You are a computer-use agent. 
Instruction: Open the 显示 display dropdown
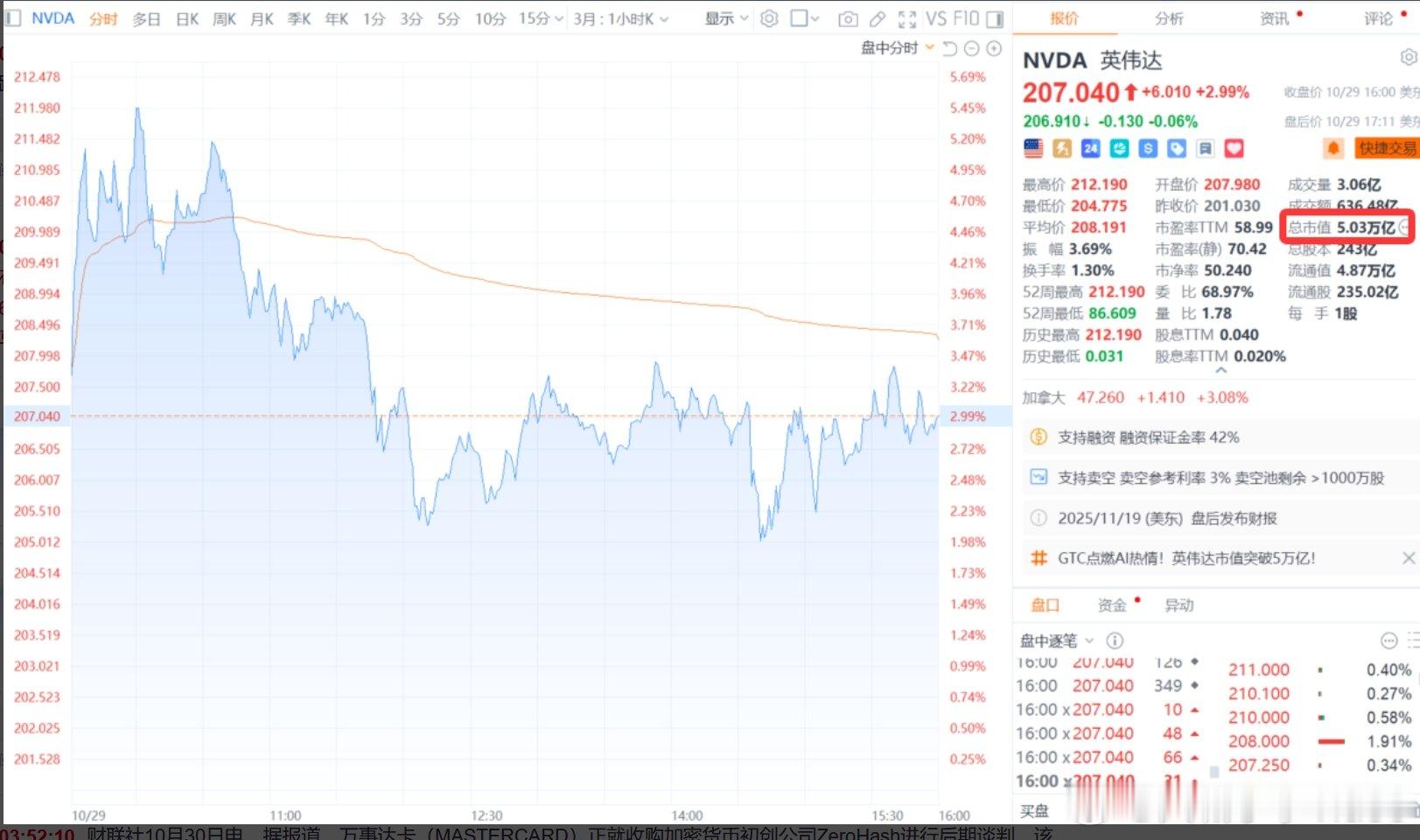point(727,18)
